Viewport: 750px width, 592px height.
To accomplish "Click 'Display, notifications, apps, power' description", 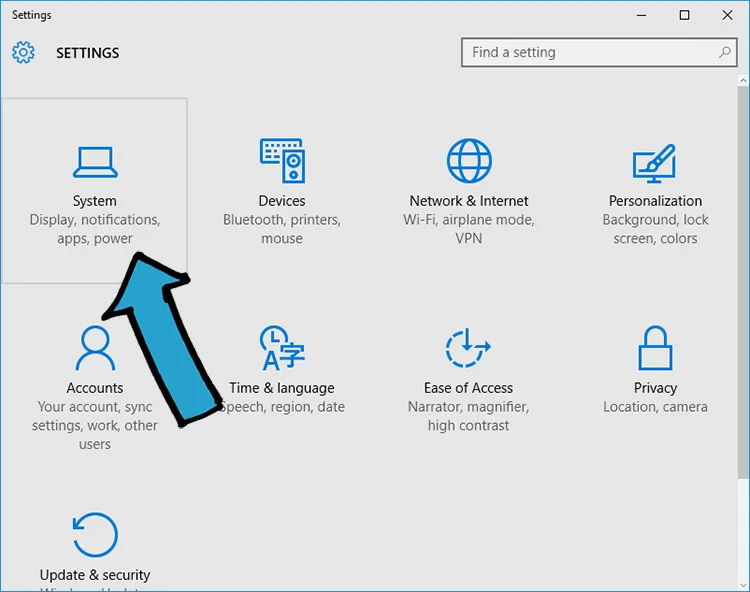I will [95, 229].
